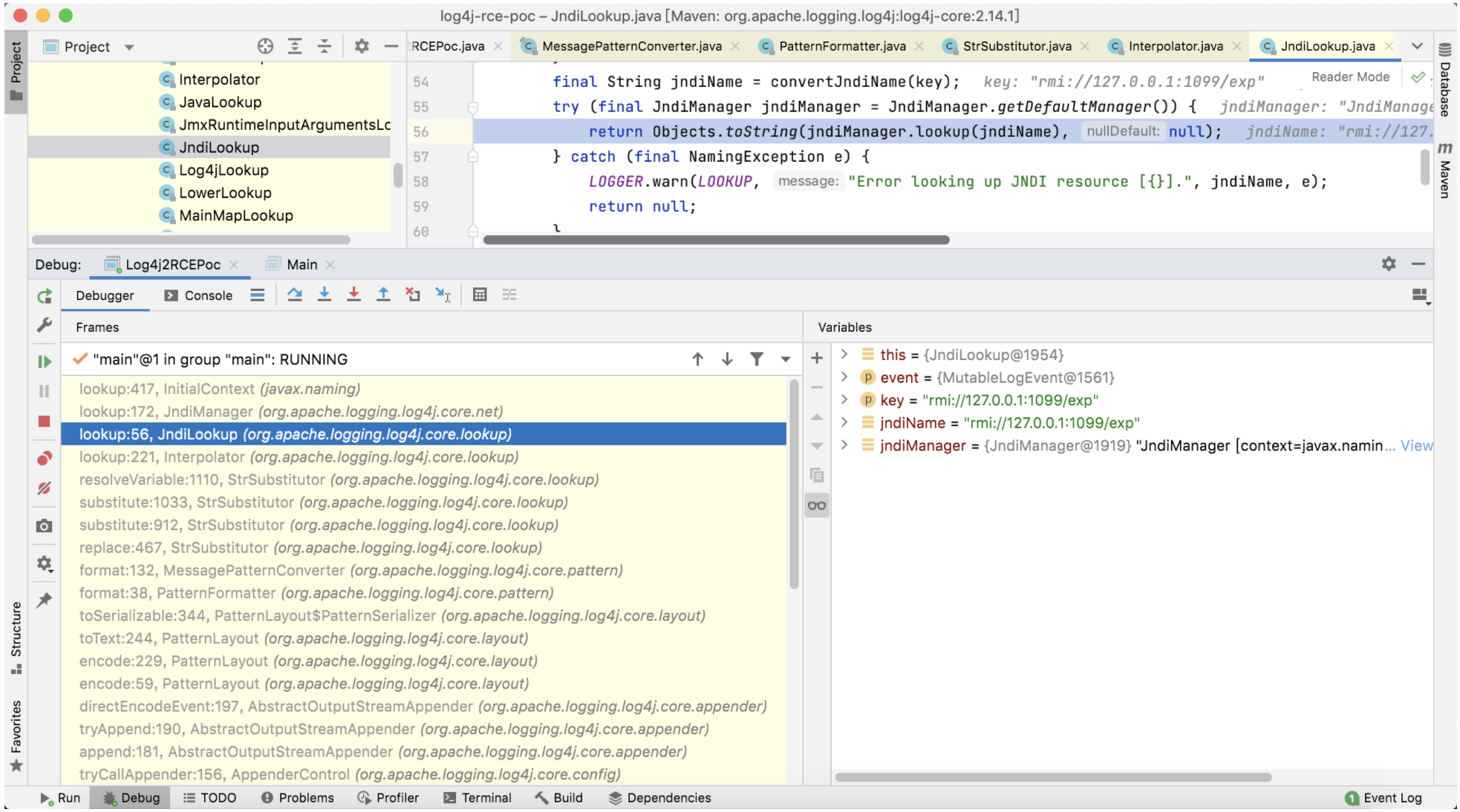Select lookup:172, JndiManager frame
This screenshot has height=812, width=1460.
tap(423, 411)
